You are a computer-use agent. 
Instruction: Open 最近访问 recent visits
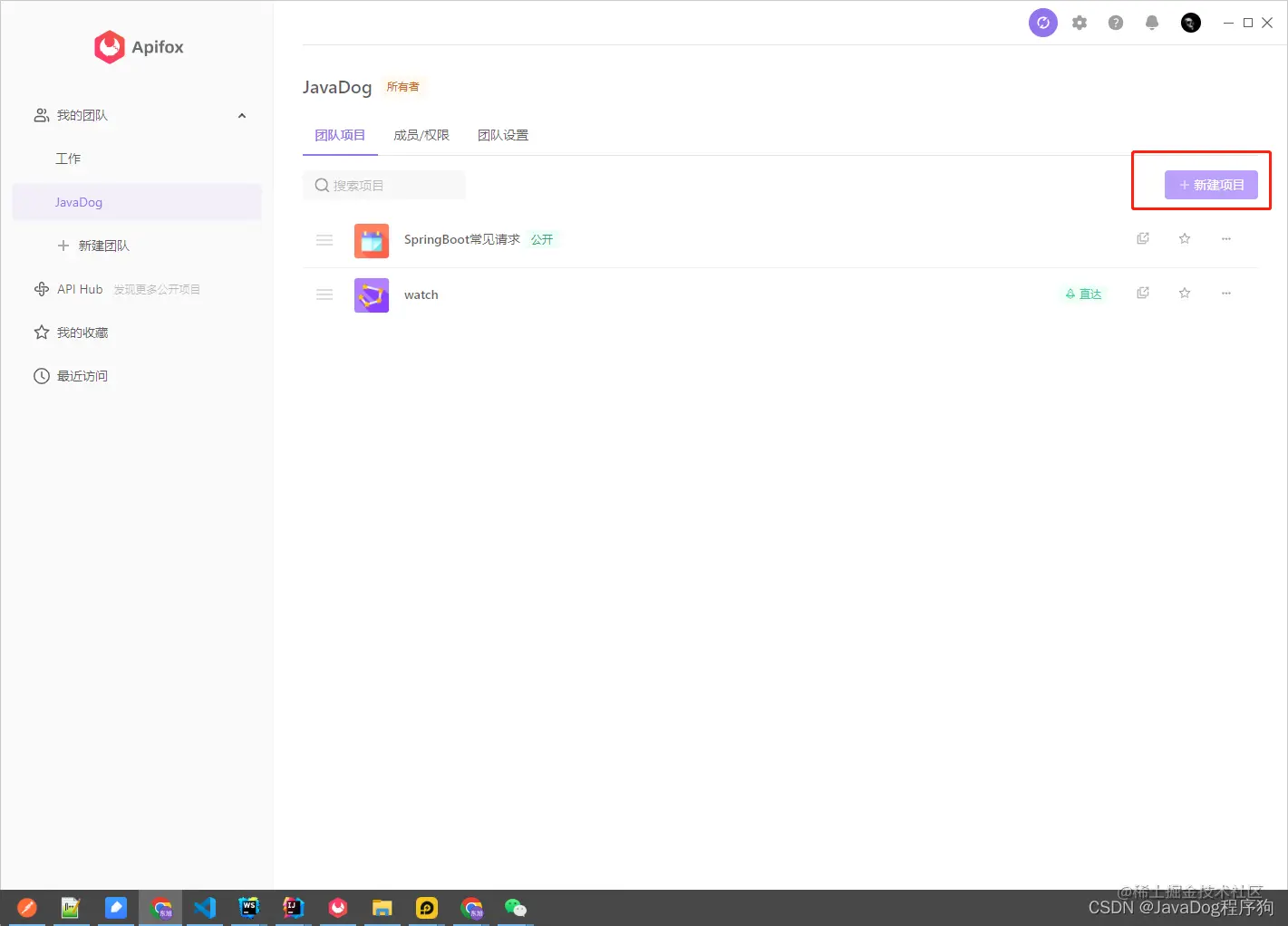click(82, 376)
